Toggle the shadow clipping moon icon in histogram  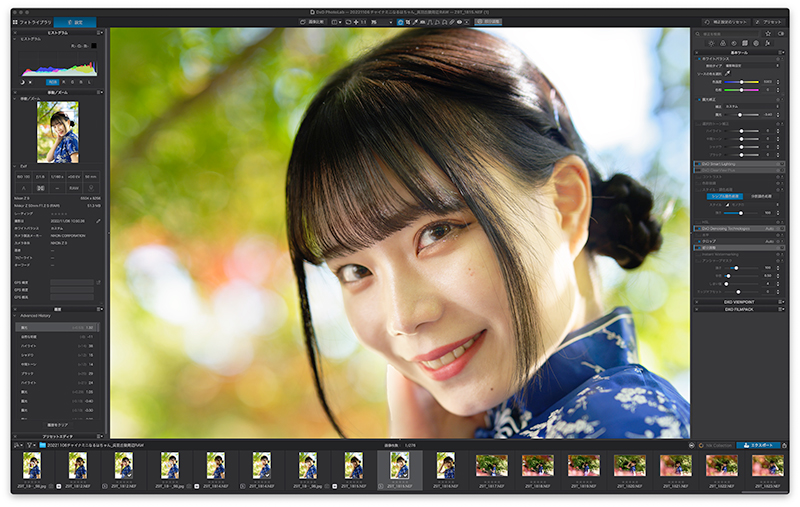[x=22, y=82]
